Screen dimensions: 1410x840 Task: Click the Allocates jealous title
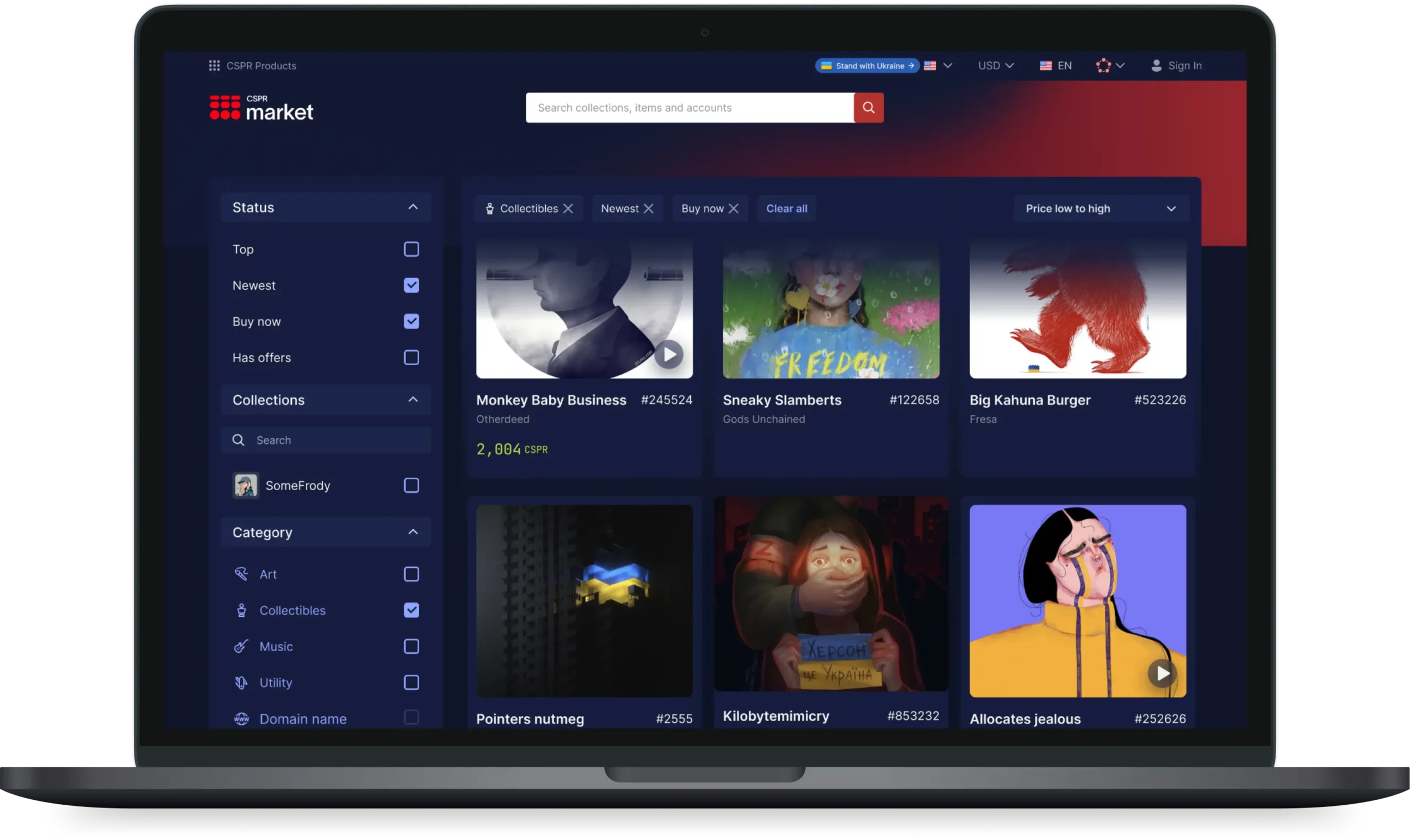(1024, 719)
